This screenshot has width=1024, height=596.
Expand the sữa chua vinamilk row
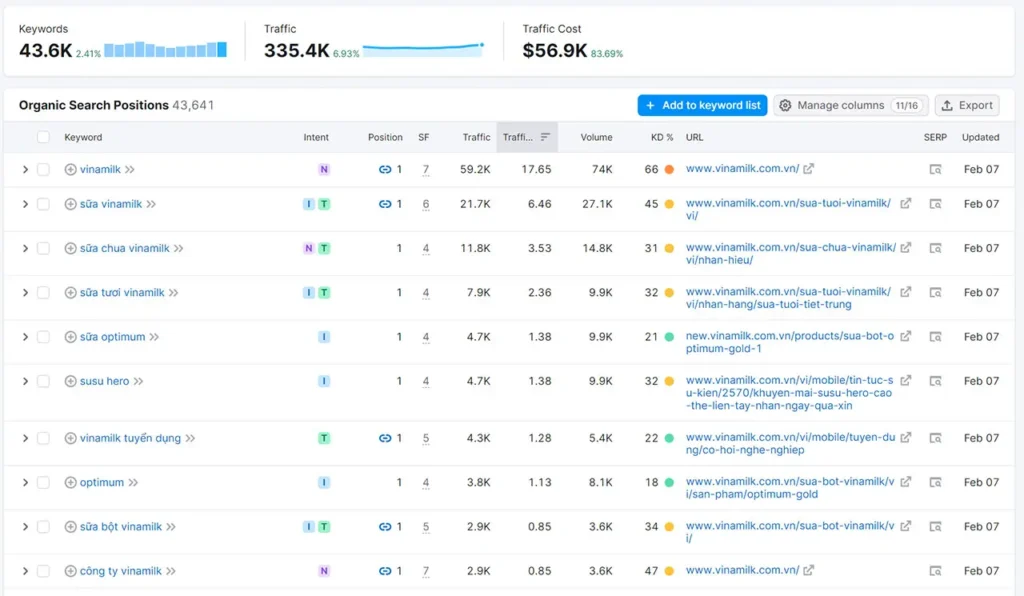pyautogui.click(x=25, y=248)
